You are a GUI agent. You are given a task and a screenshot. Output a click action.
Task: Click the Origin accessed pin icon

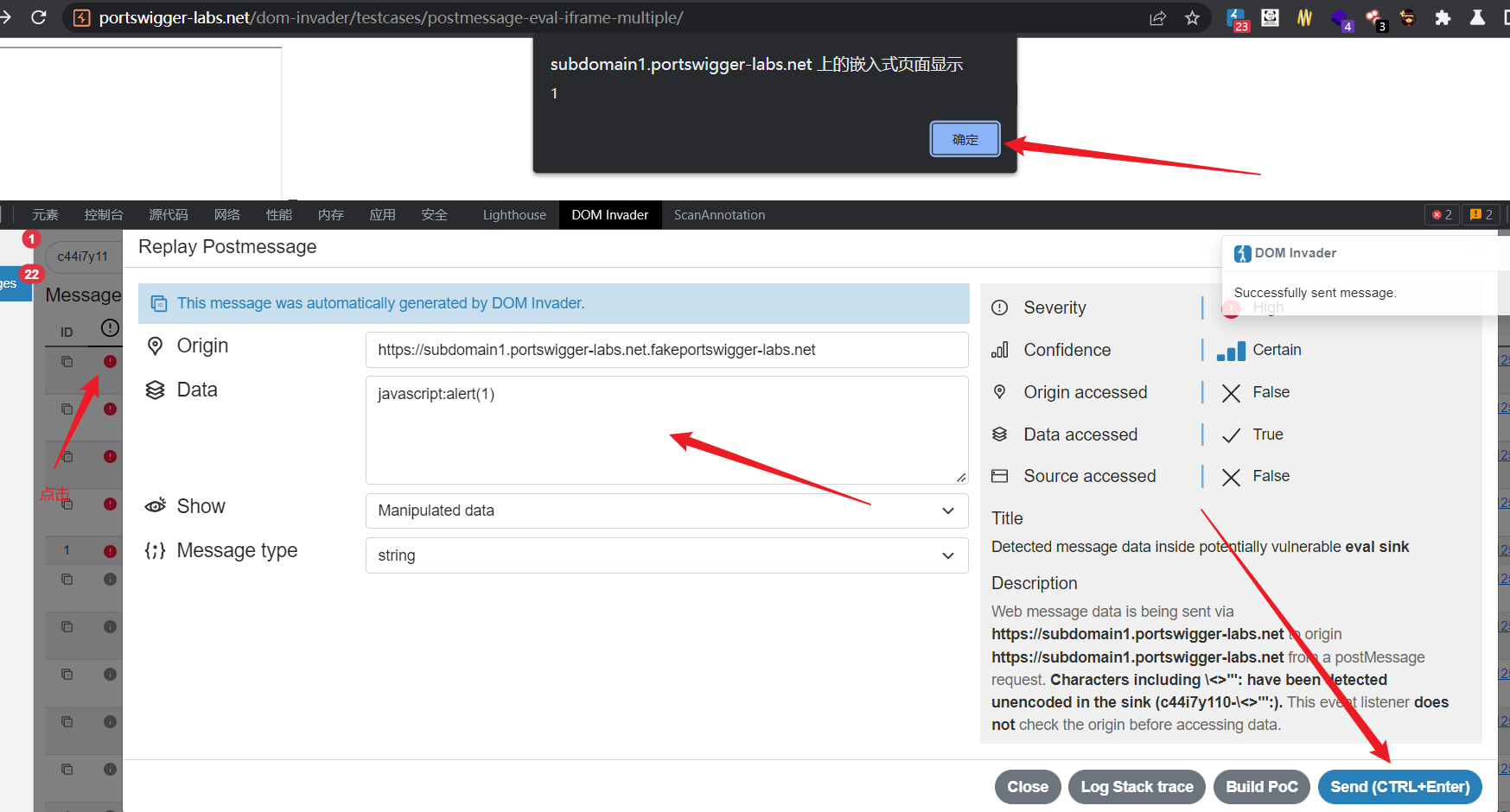click(x=1000, y=392)
